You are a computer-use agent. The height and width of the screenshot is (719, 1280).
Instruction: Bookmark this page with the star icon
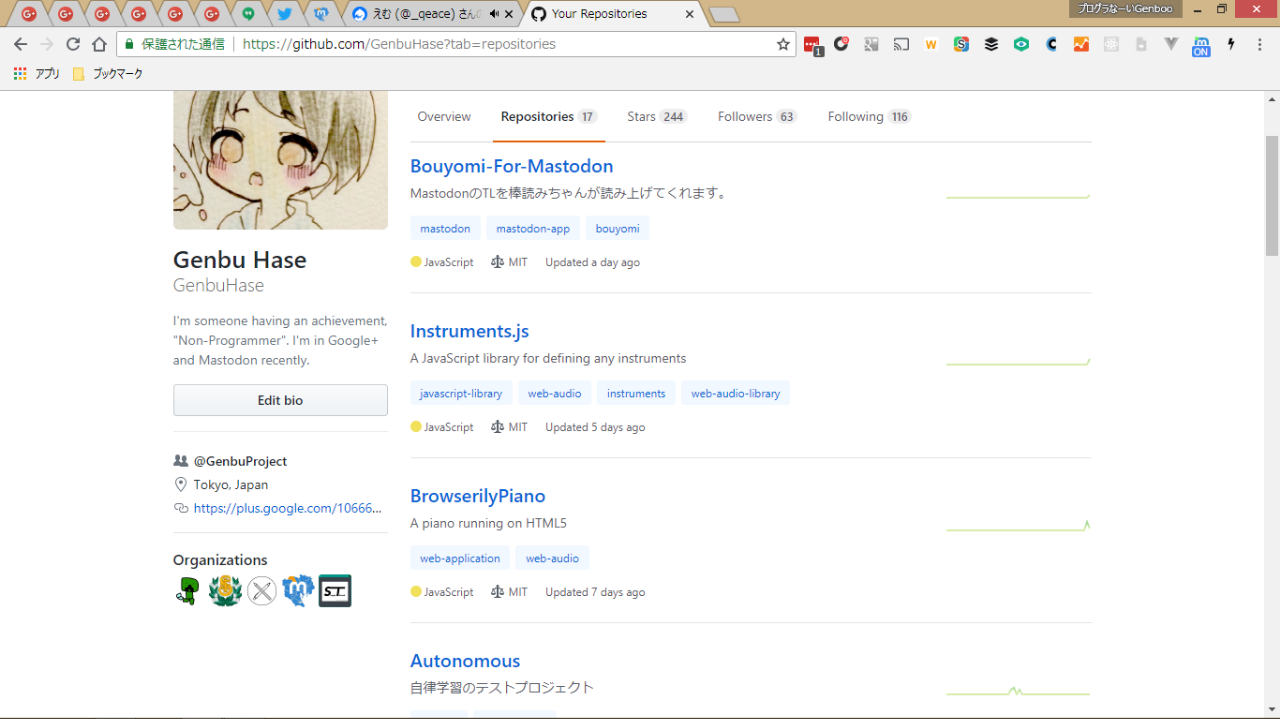783,44
